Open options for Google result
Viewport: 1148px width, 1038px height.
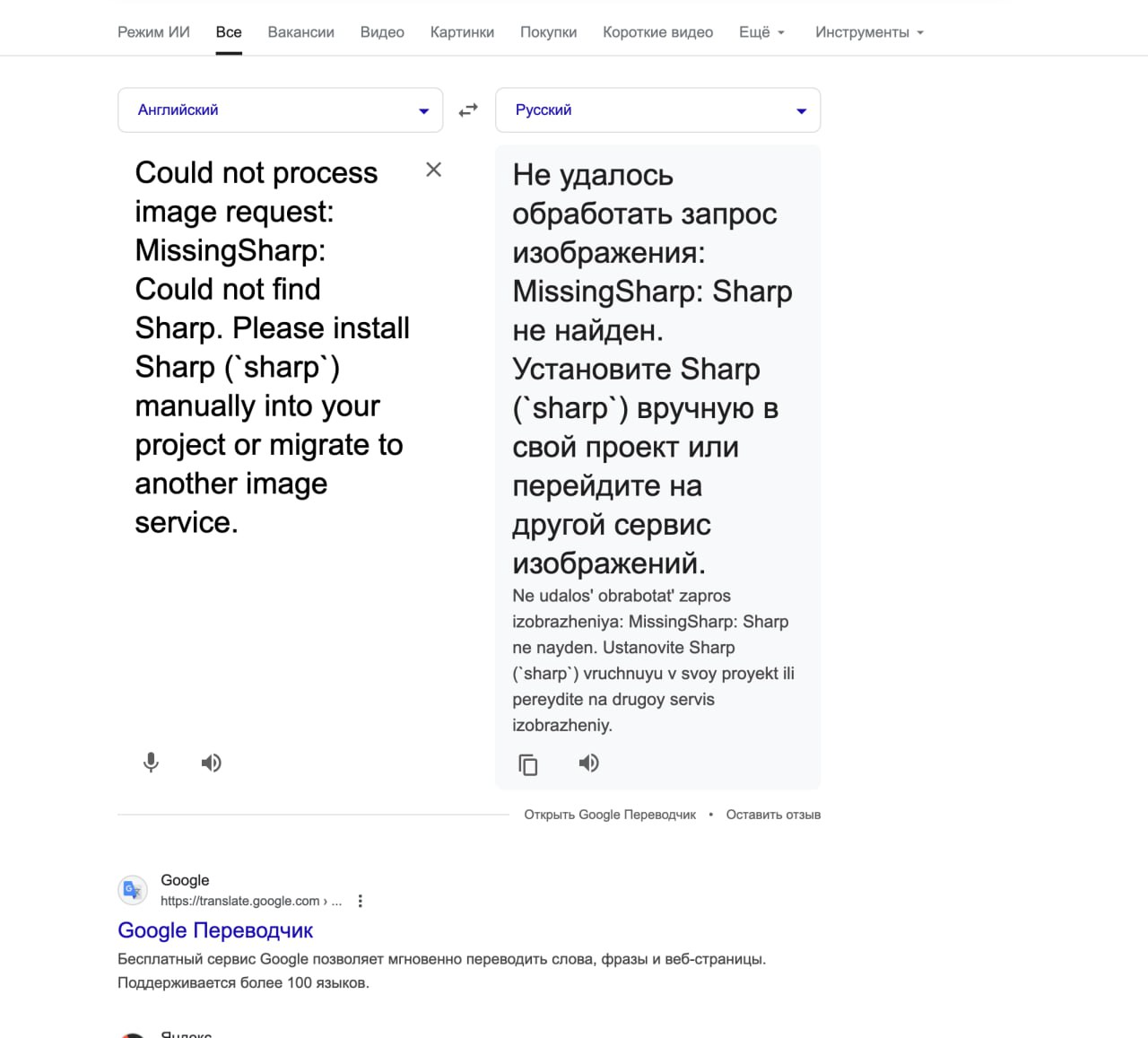(x=361, y=901)
